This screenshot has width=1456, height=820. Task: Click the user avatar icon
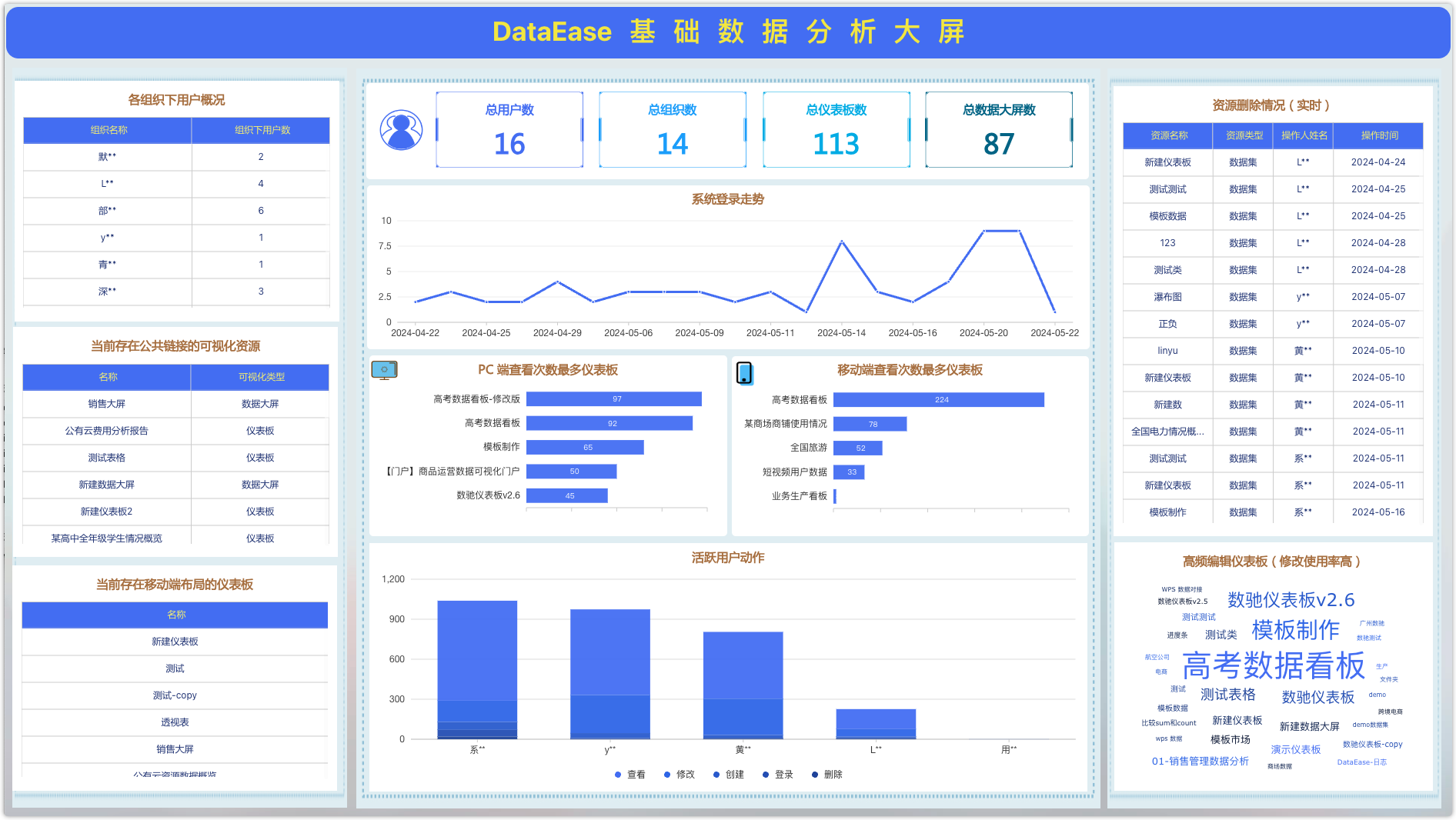401,130
